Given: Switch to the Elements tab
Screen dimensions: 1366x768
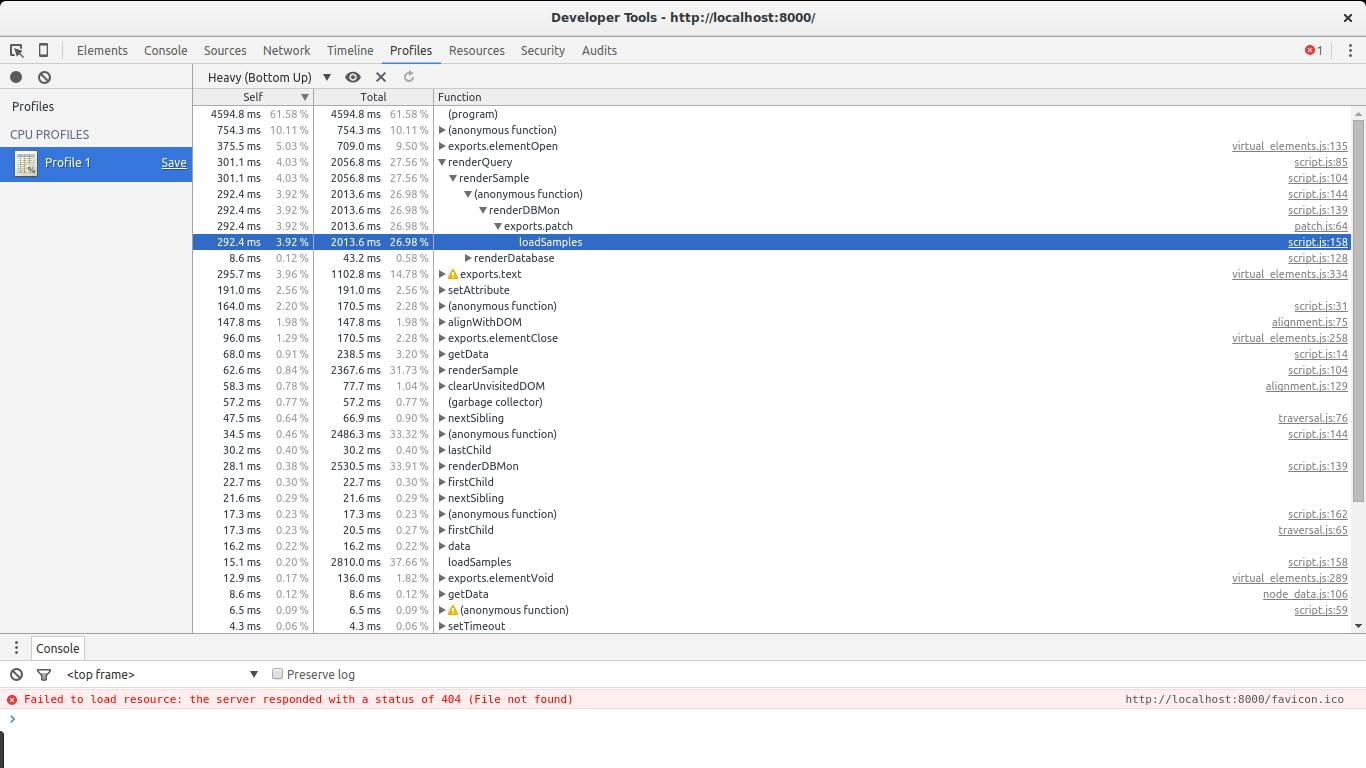Looking at the screenshot, I should [x=102, y=50].
